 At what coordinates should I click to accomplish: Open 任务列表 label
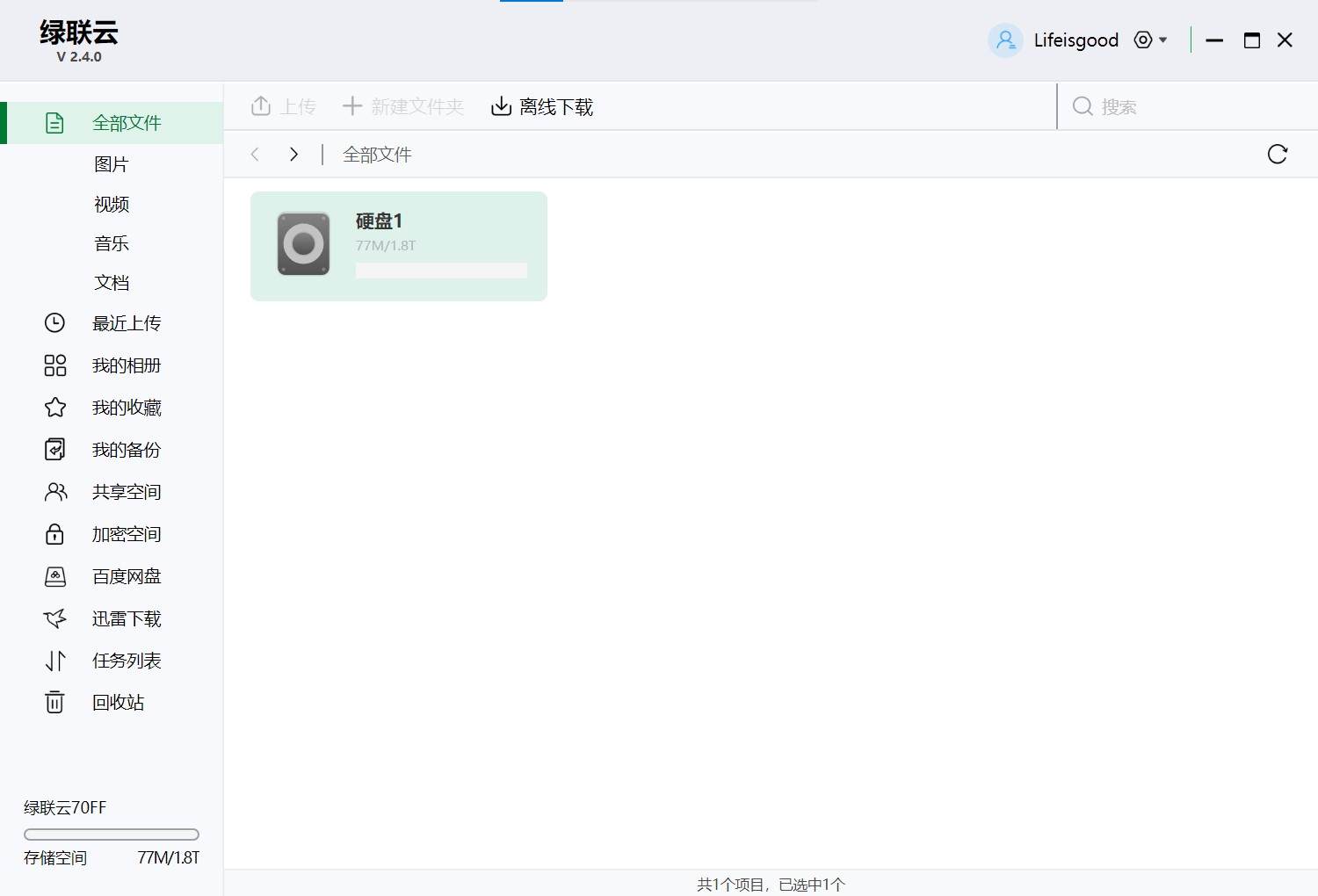127,661
